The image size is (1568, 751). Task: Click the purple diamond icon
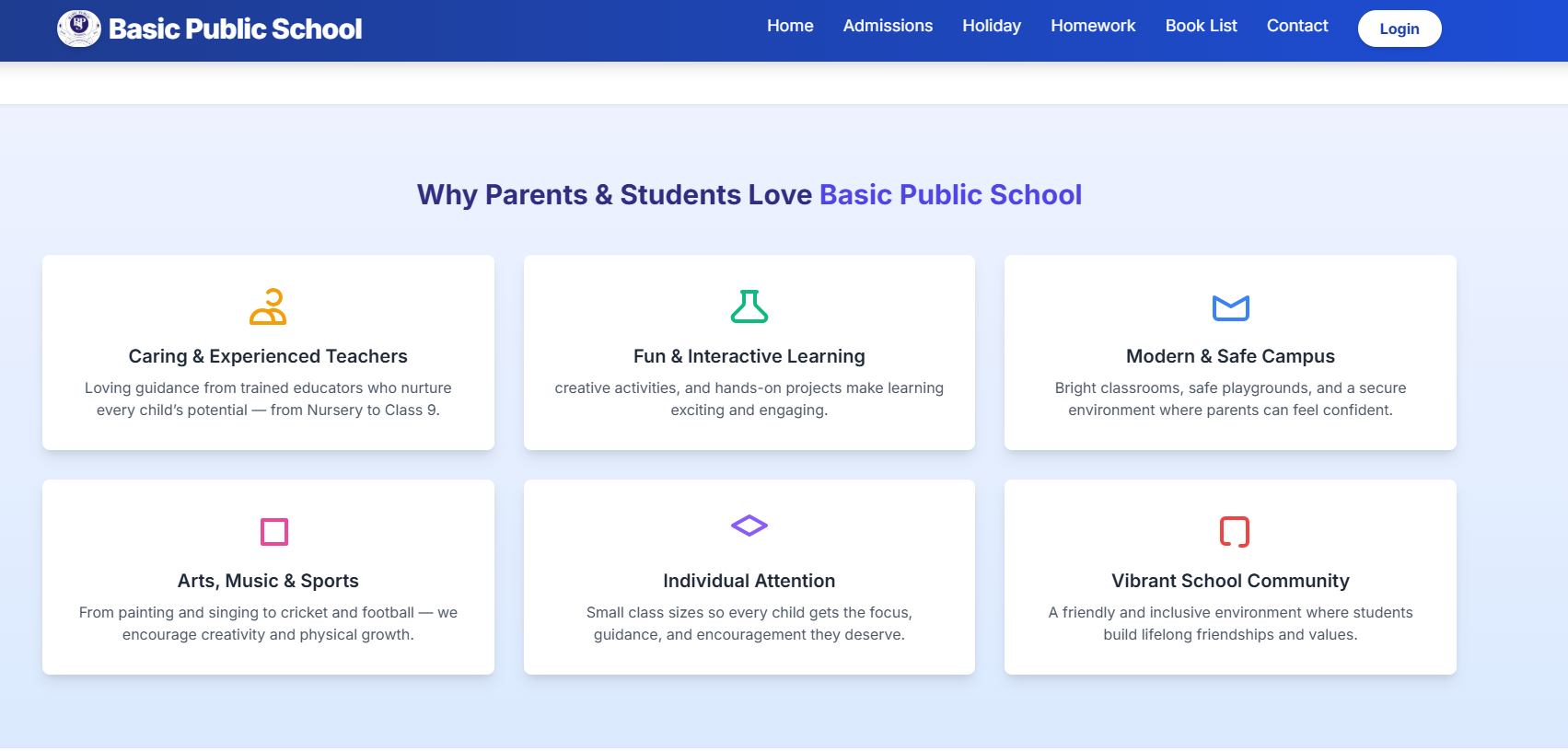[749, 526]
